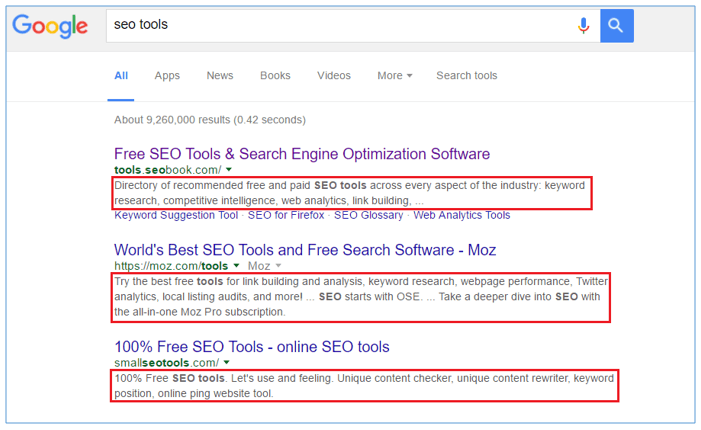Open the News tab
This screenshot has height=430, width=701.
(x=220, y=76)
